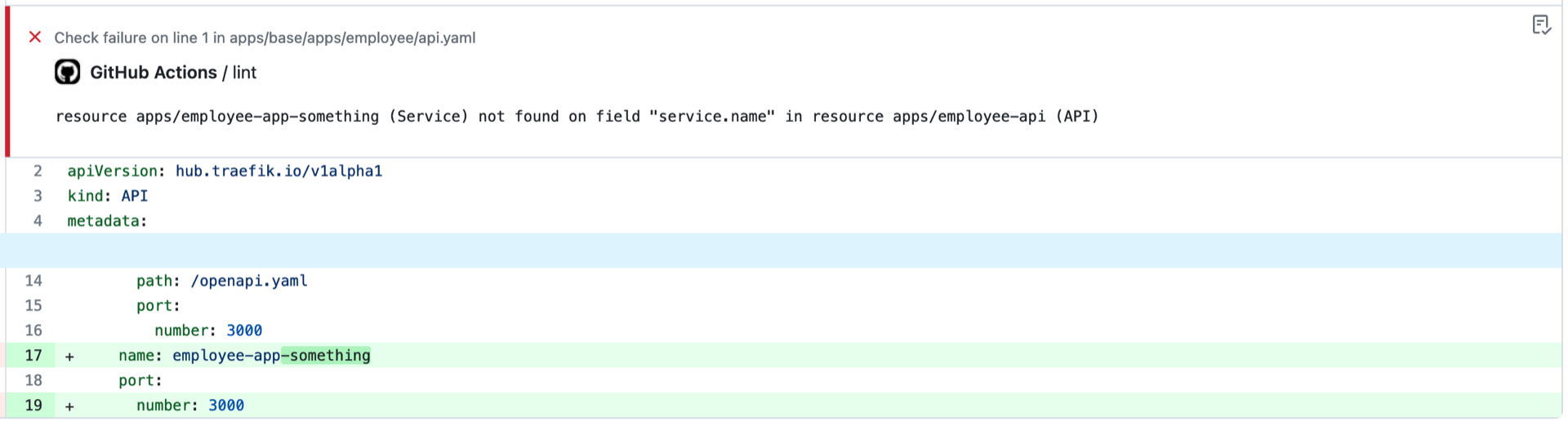Click the red X check failure icon

[x=34, y=37]
